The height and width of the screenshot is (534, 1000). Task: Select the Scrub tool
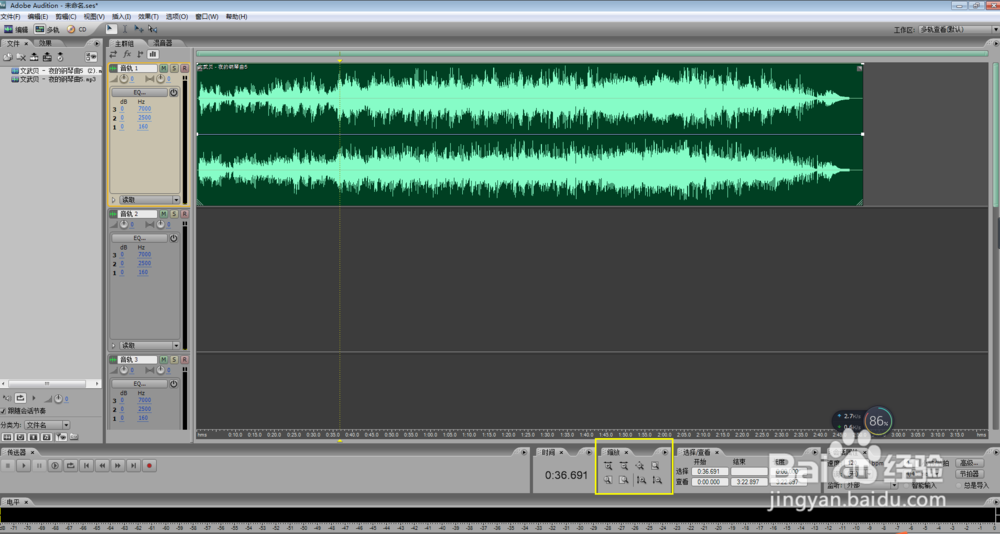[x=153, y=29]
